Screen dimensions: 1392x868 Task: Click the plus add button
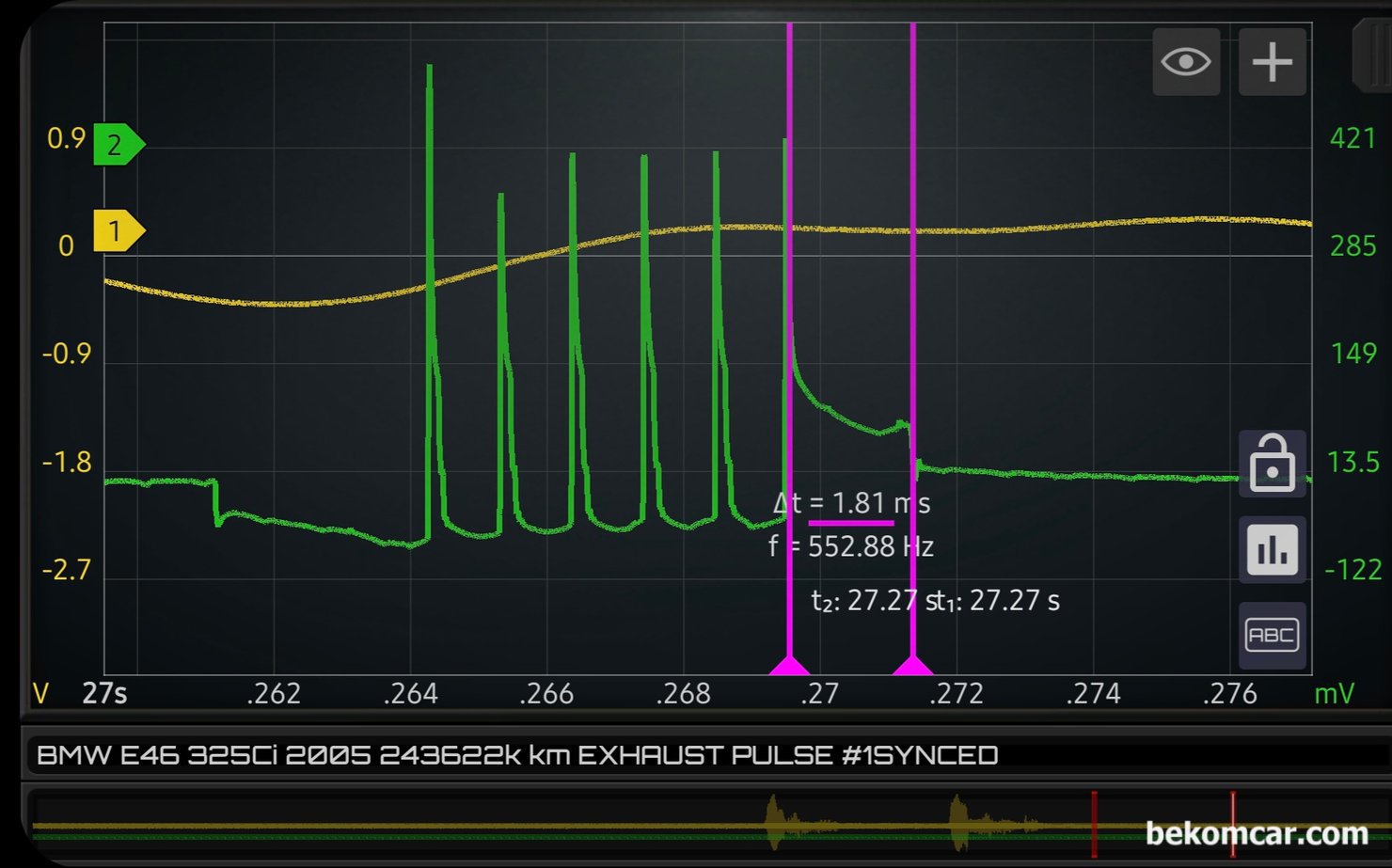(1272, 62)
